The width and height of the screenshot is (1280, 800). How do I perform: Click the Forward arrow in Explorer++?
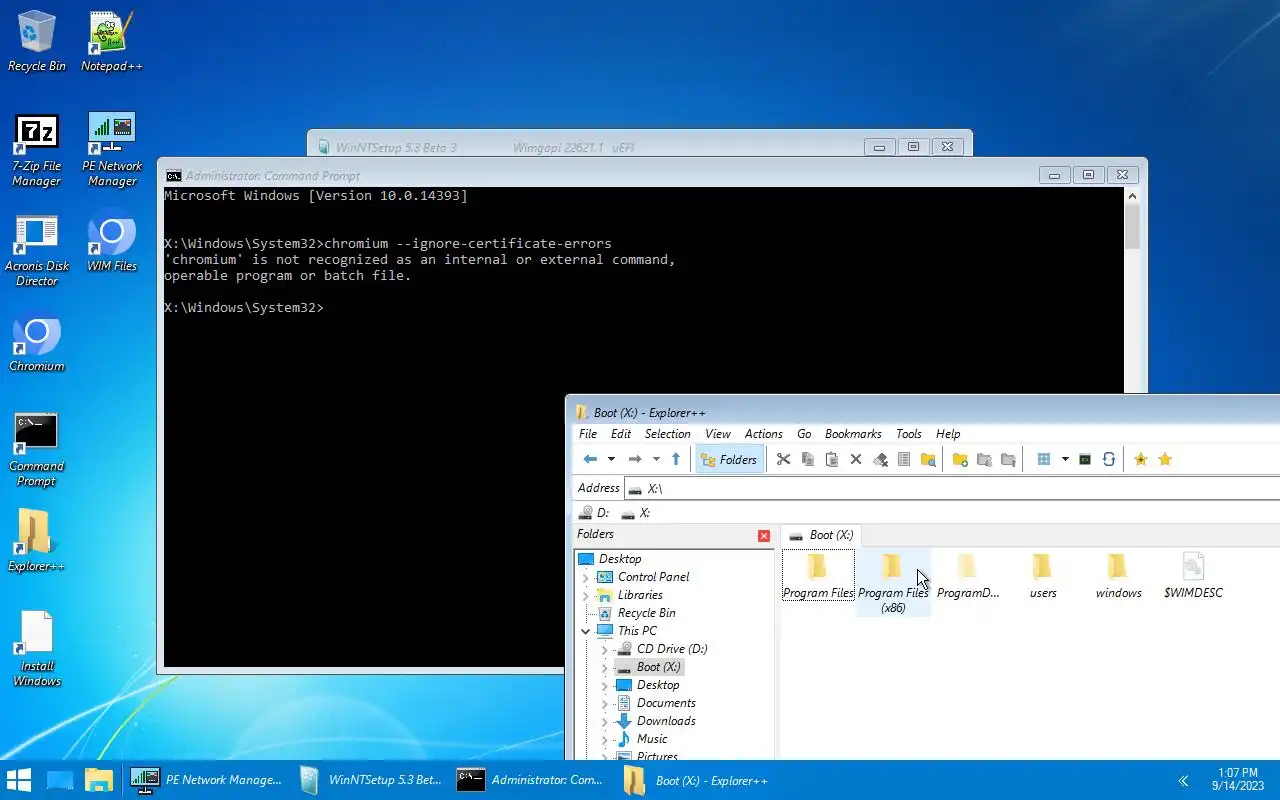(x=634, y=459)
